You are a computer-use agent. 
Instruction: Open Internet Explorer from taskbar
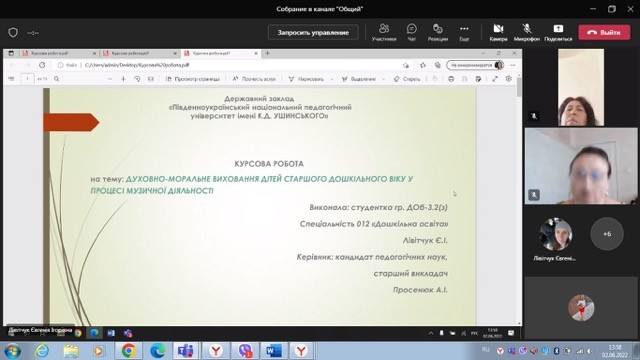click(42, 351)
